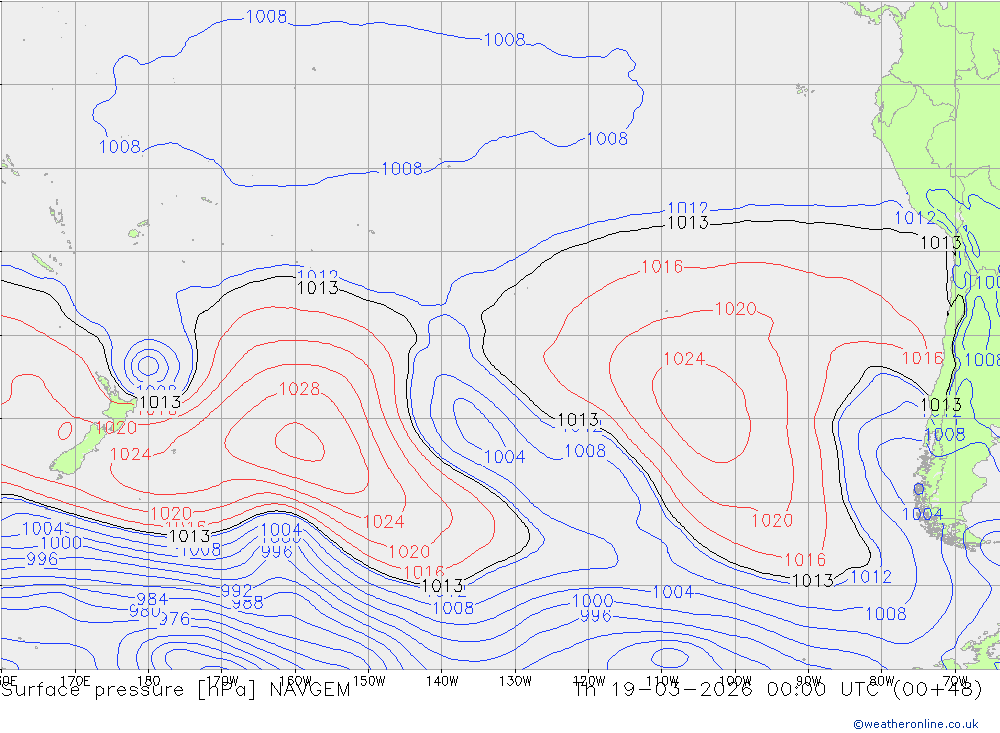Click the closed low center north of New Zealand
The width and height of the screenshot is (1000, 733).
coord(149,366)
